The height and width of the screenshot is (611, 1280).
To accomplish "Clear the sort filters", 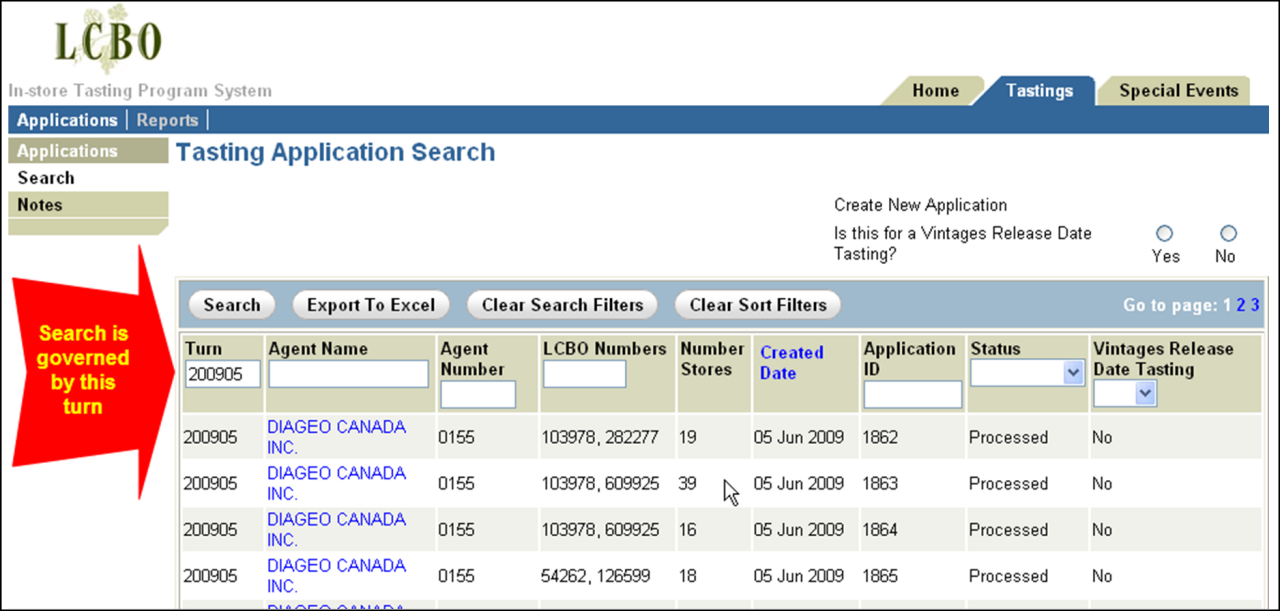I will click(758, 305).
